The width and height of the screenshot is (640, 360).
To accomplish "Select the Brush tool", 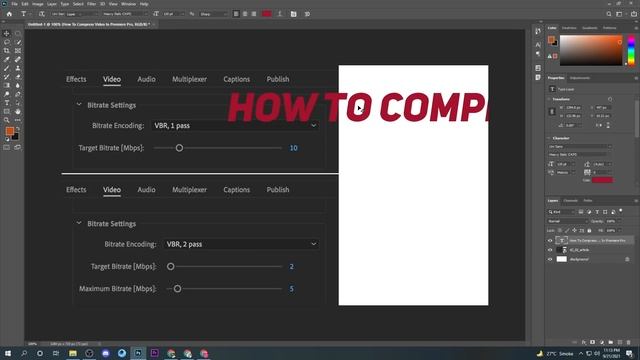I will 7,68.
